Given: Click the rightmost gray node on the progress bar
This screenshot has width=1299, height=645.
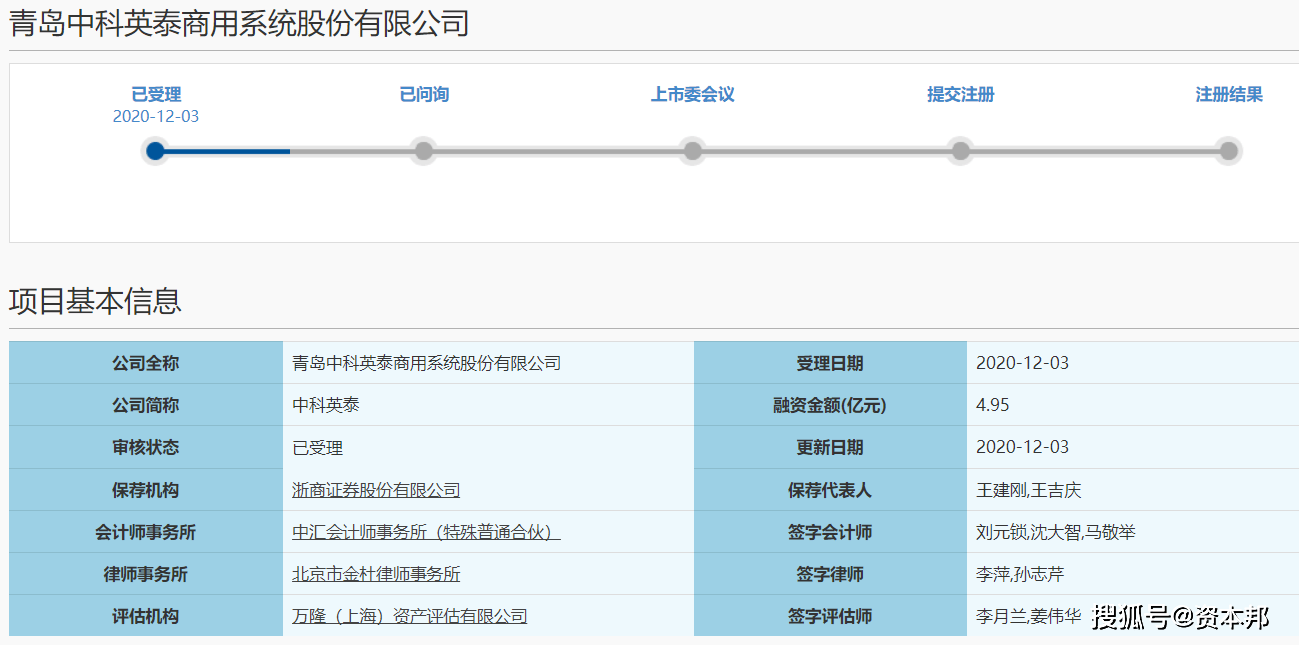Looking at the screenshot, I should (1228, 151).
